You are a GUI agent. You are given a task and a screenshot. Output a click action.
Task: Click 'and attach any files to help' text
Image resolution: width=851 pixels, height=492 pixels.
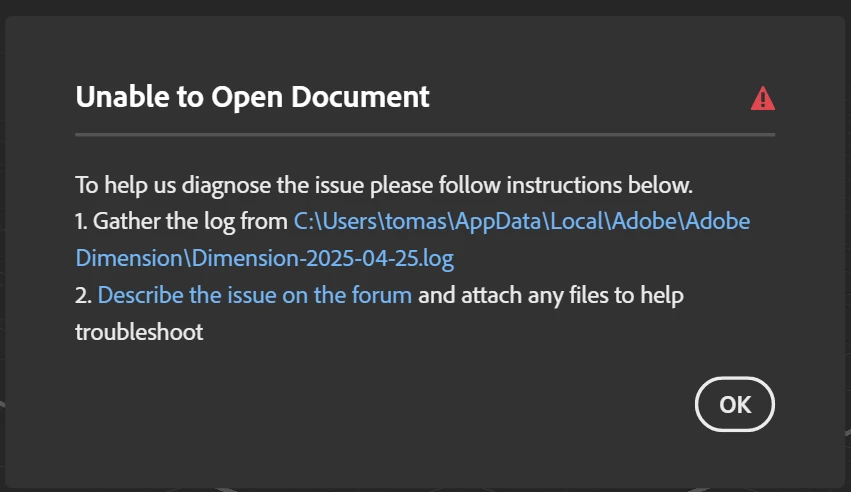click(x=551, y=295)
